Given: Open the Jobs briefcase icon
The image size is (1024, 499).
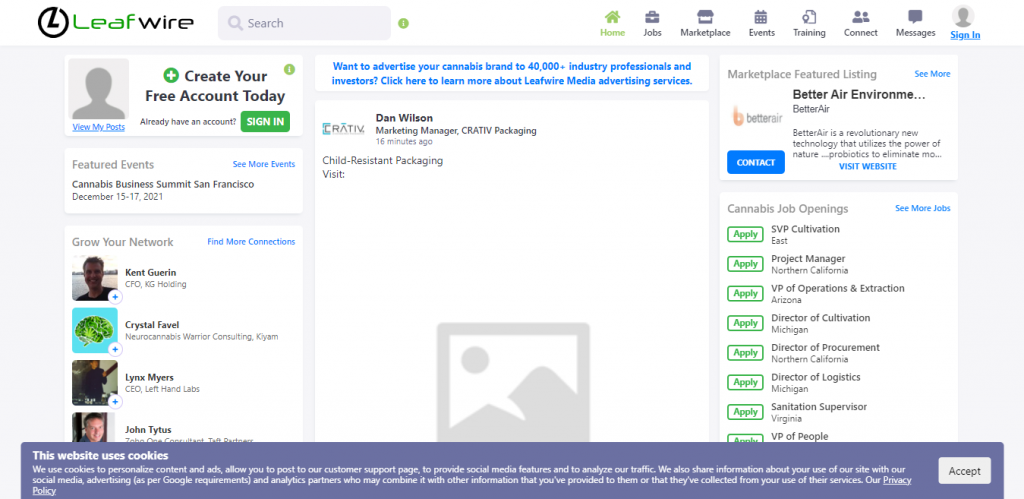Looking at the screenshot, I should coord(652,17).
